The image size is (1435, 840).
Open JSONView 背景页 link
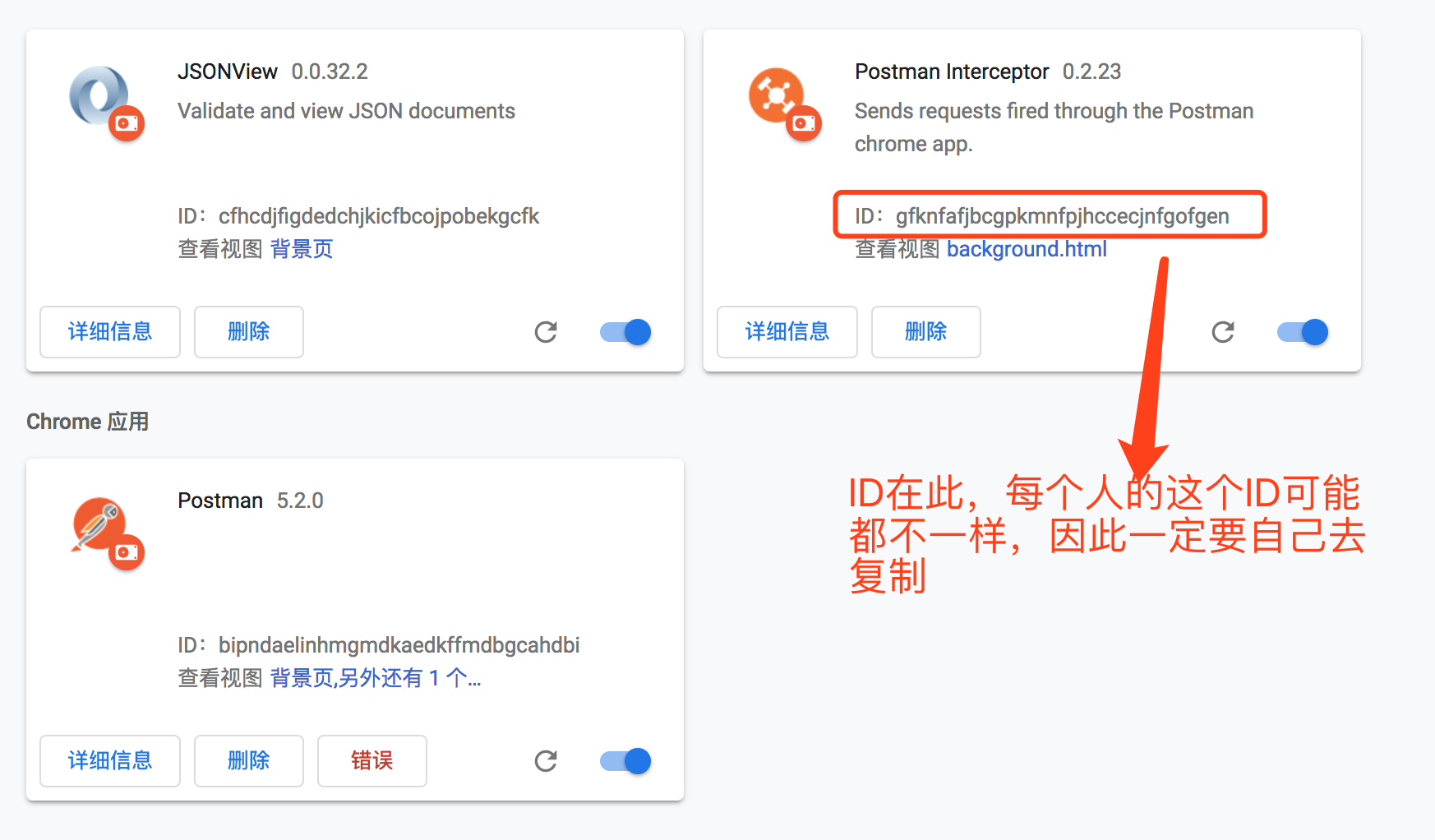[302, 249]
